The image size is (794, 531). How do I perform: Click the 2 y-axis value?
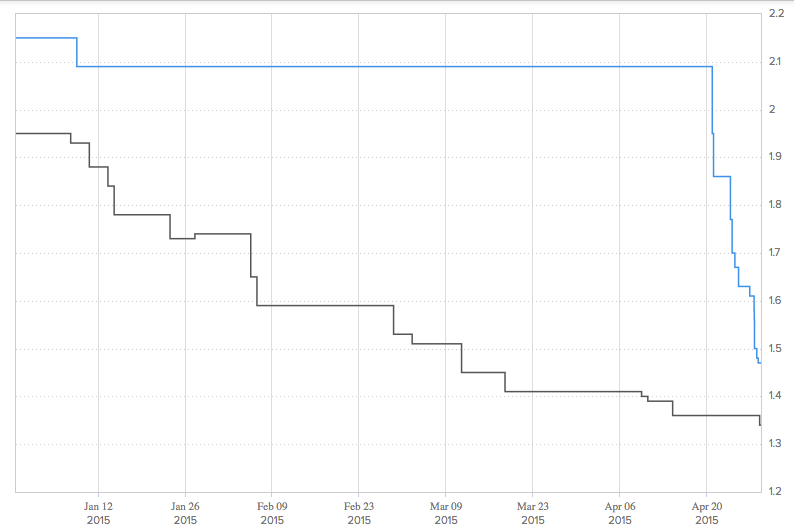point(772,109)
